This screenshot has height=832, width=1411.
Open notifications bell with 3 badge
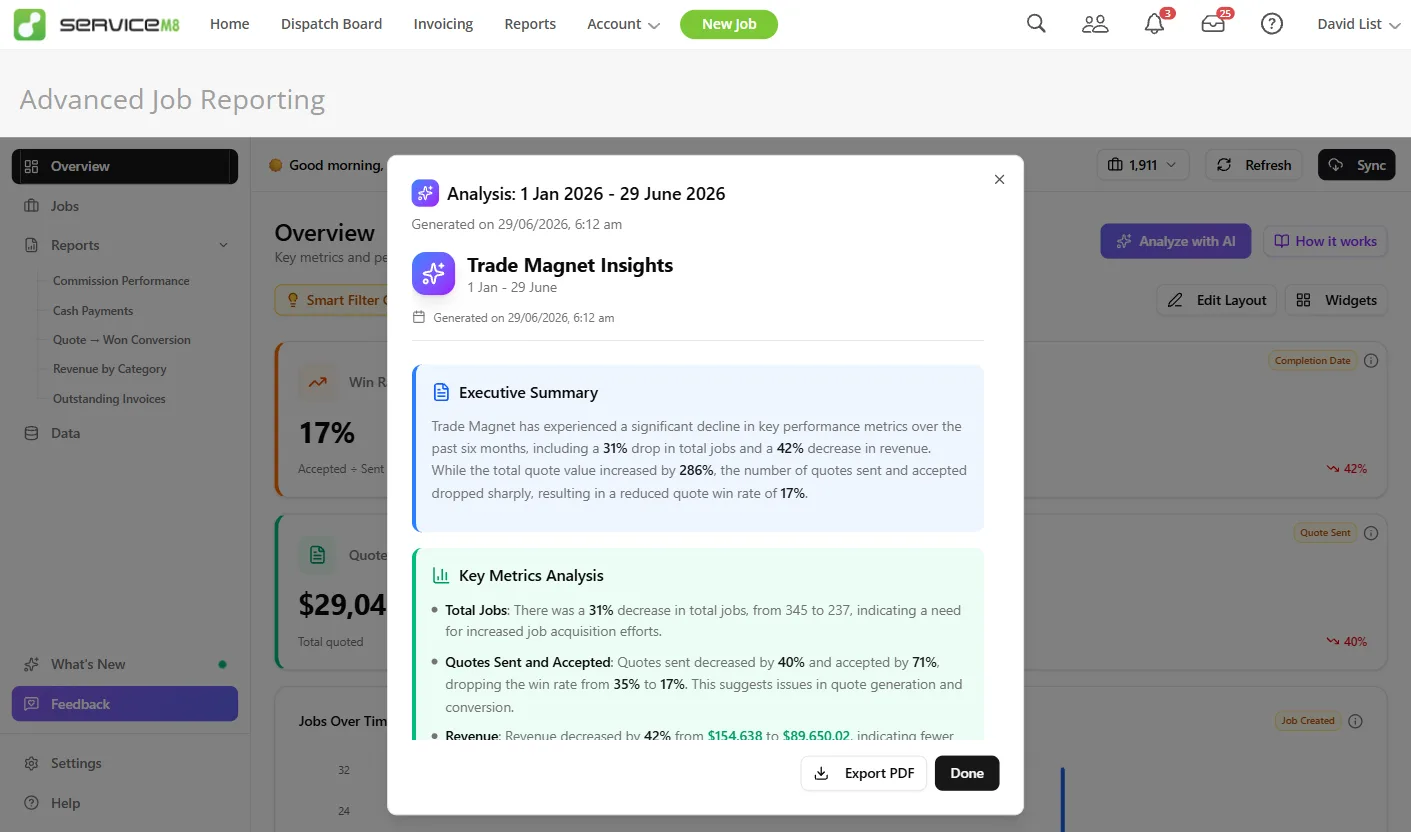click(1155, 24)
